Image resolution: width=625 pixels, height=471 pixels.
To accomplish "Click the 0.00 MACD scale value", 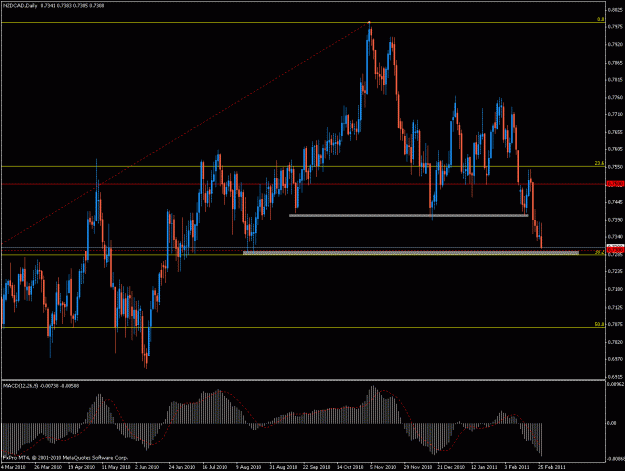I will (612, 423).
